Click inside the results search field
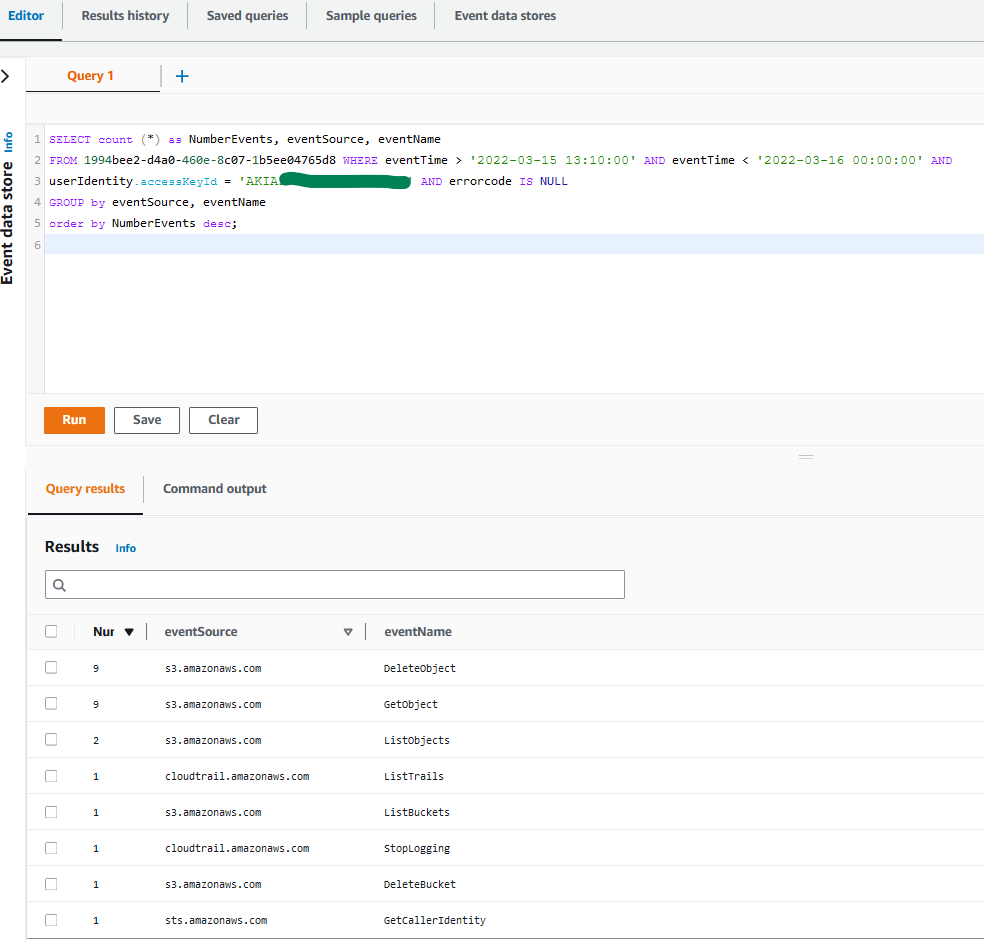Viewport: 984px width, 942px height. (335, 584)
